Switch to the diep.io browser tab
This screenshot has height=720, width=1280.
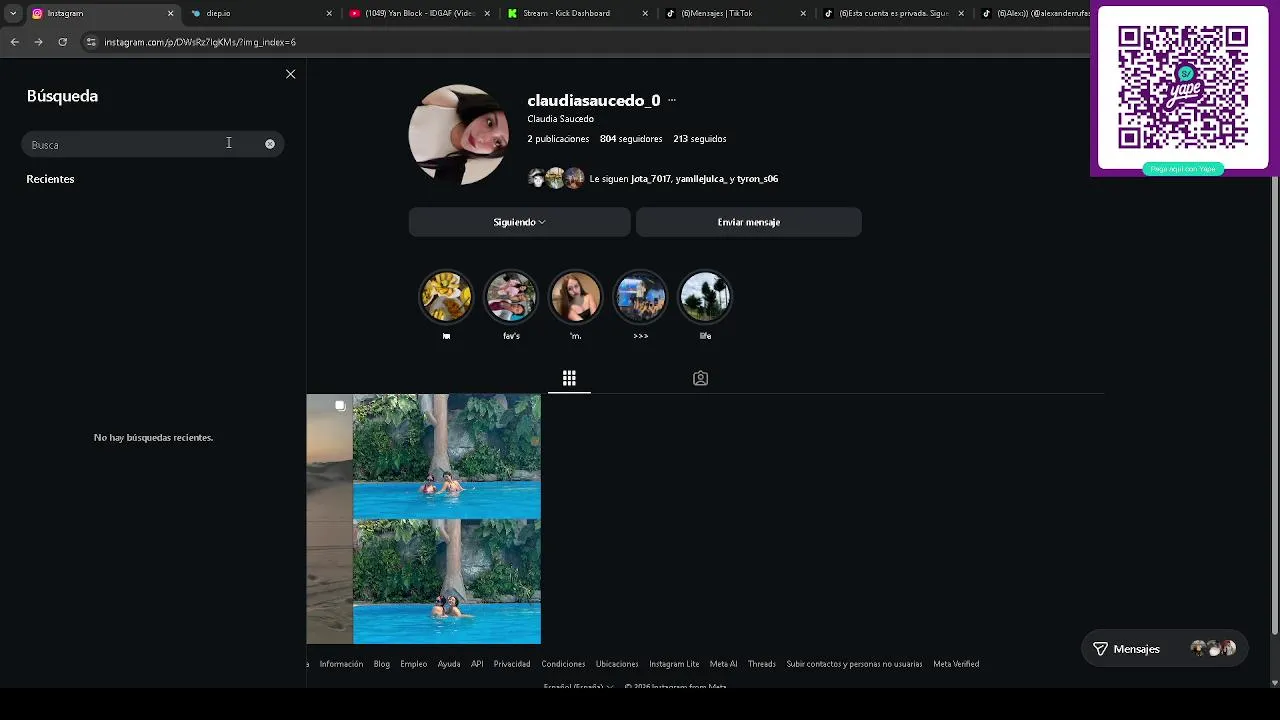(x=260, y=13)
